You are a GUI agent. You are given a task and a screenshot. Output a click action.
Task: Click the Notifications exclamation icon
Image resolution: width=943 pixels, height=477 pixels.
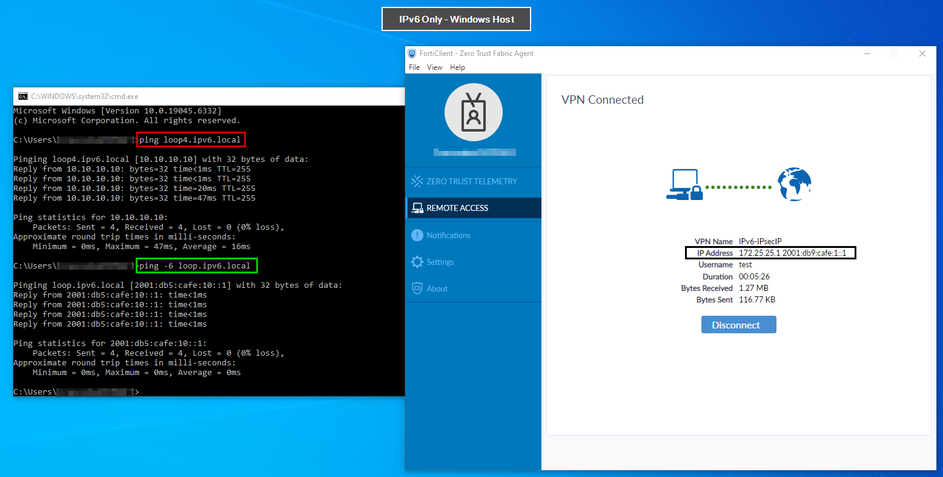point(417,235)
